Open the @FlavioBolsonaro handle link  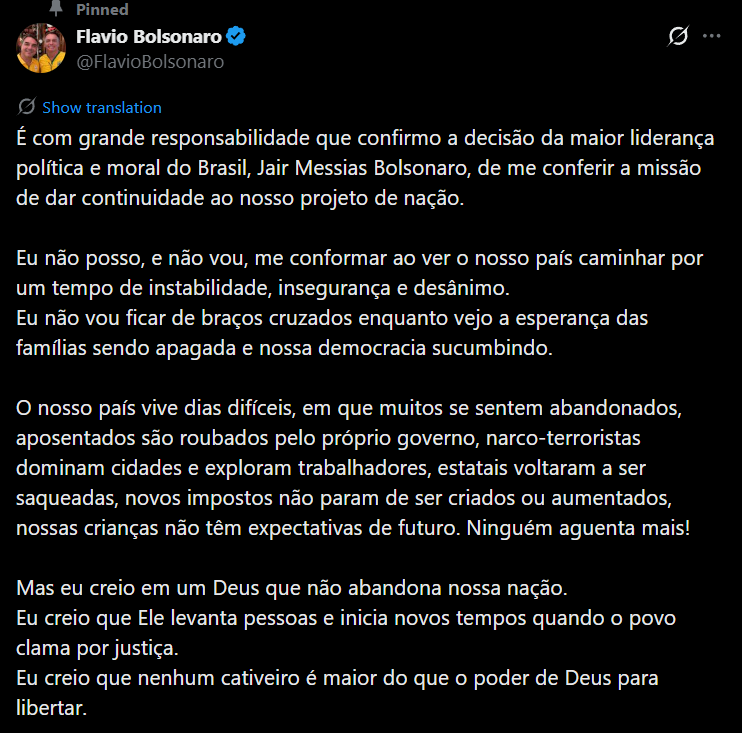point(150,61)
